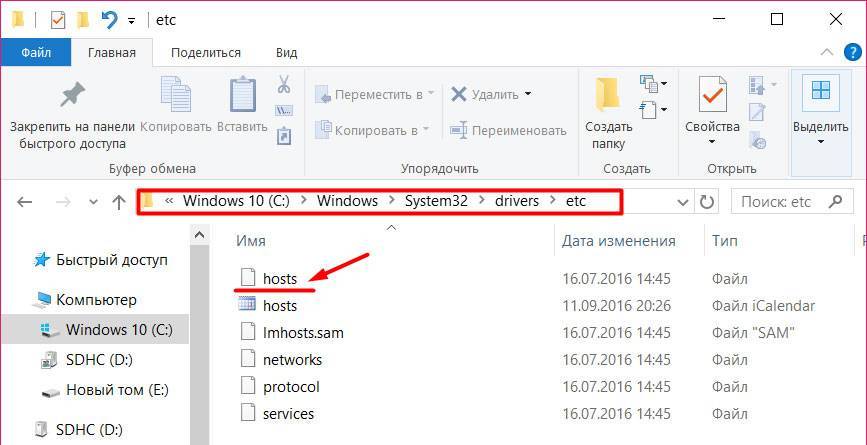Select Быстрый доступ in navigation pane
Screen dimensions: 867x445
pyautogui.click(x=112, y=260)
